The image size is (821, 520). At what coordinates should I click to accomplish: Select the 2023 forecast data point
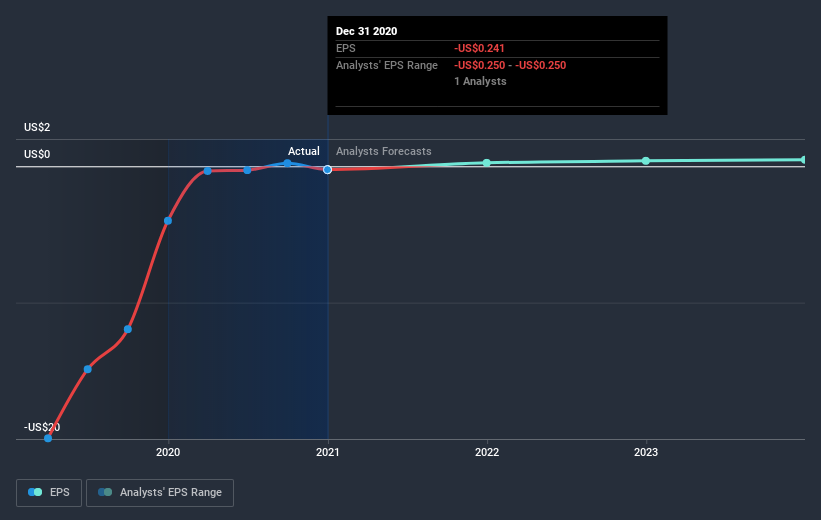pos(646,161)
